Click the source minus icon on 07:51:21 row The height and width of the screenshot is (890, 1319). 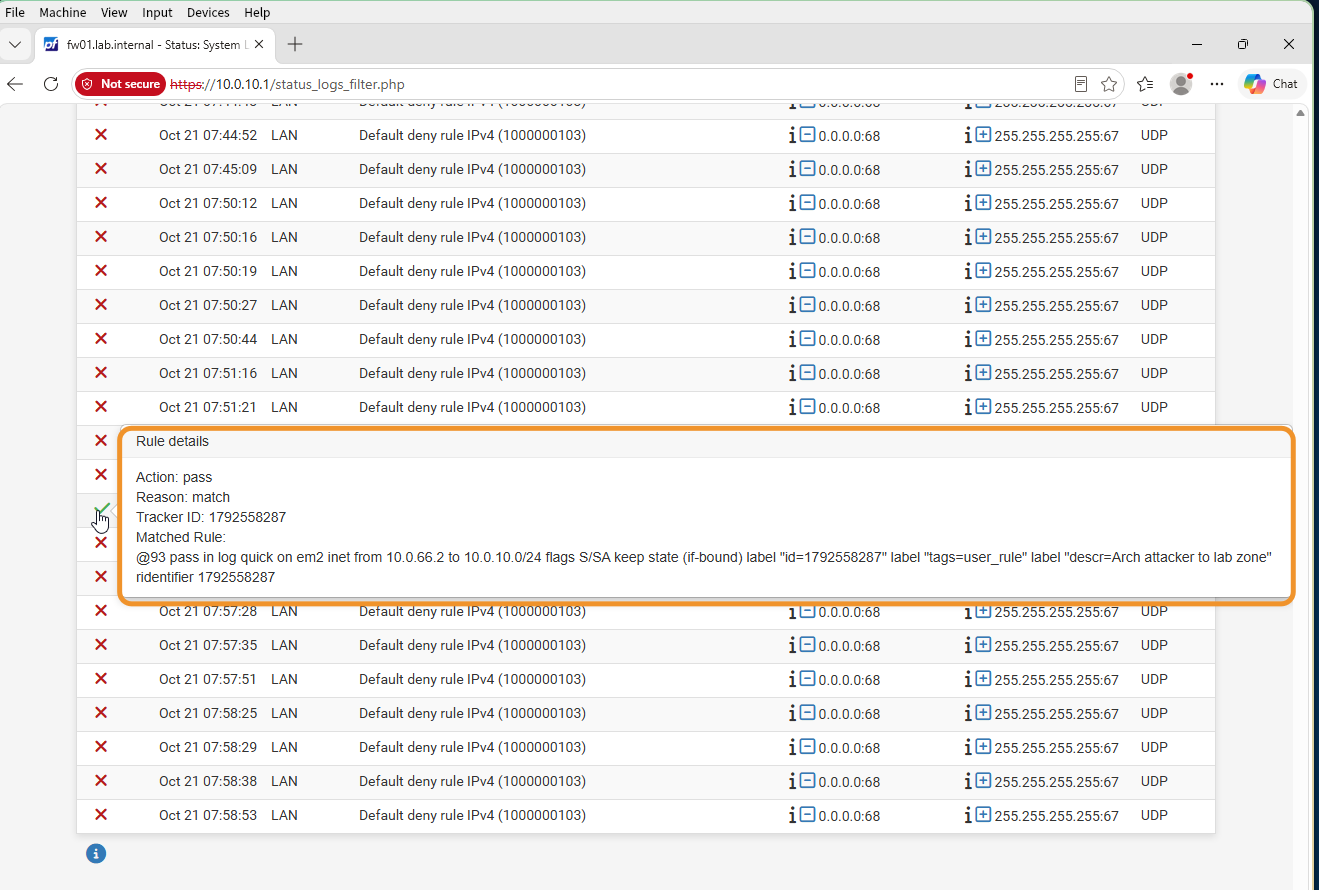[807, 407]
